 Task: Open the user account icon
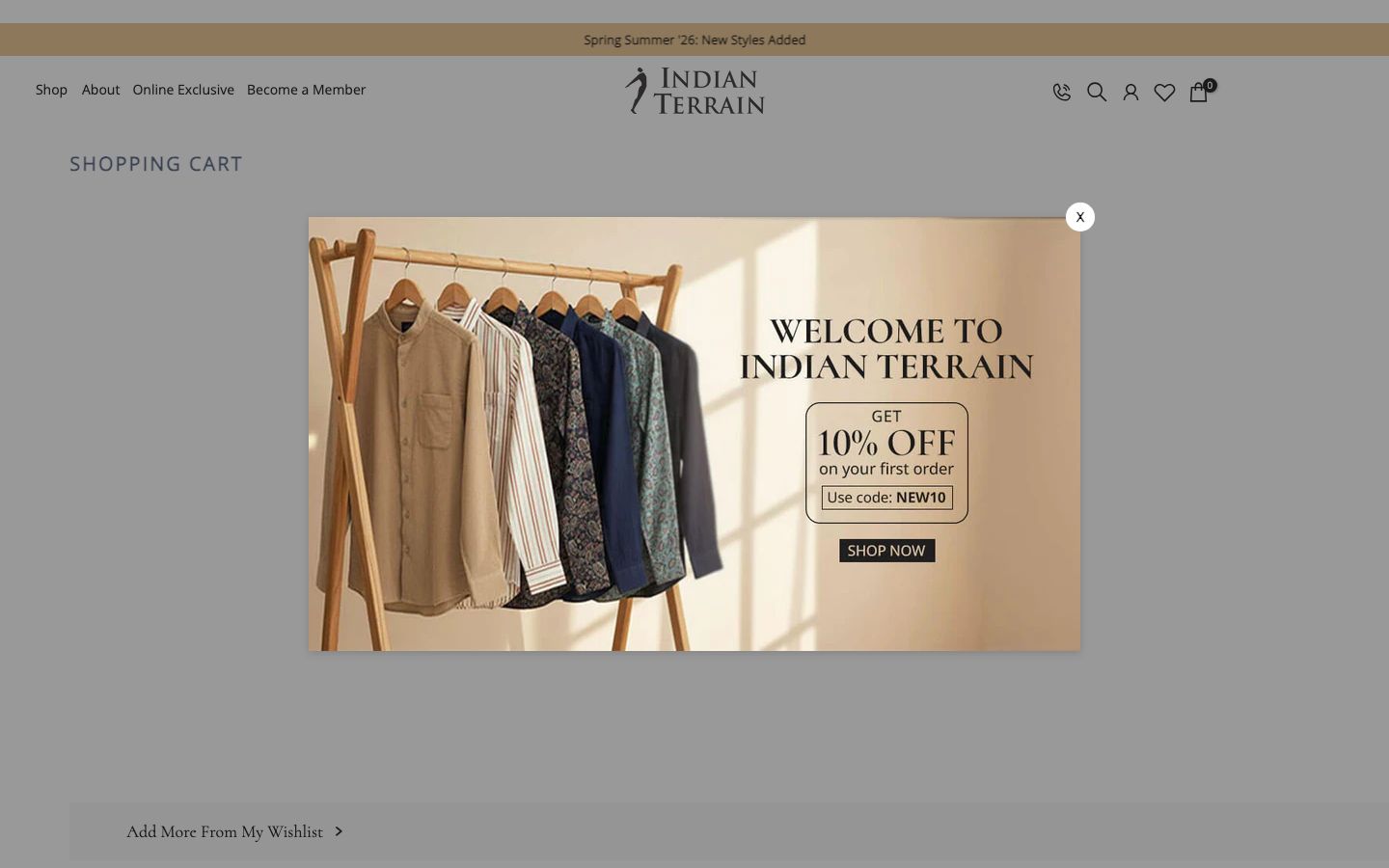(x=1130, y=93)
